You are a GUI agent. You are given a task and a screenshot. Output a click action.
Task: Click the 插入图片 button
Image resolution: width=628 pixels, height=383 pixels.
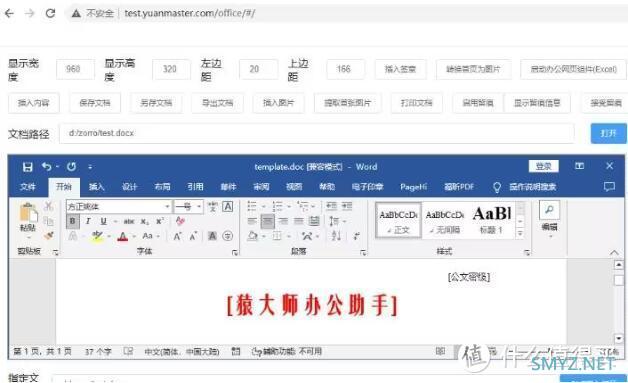pos(278,103)
